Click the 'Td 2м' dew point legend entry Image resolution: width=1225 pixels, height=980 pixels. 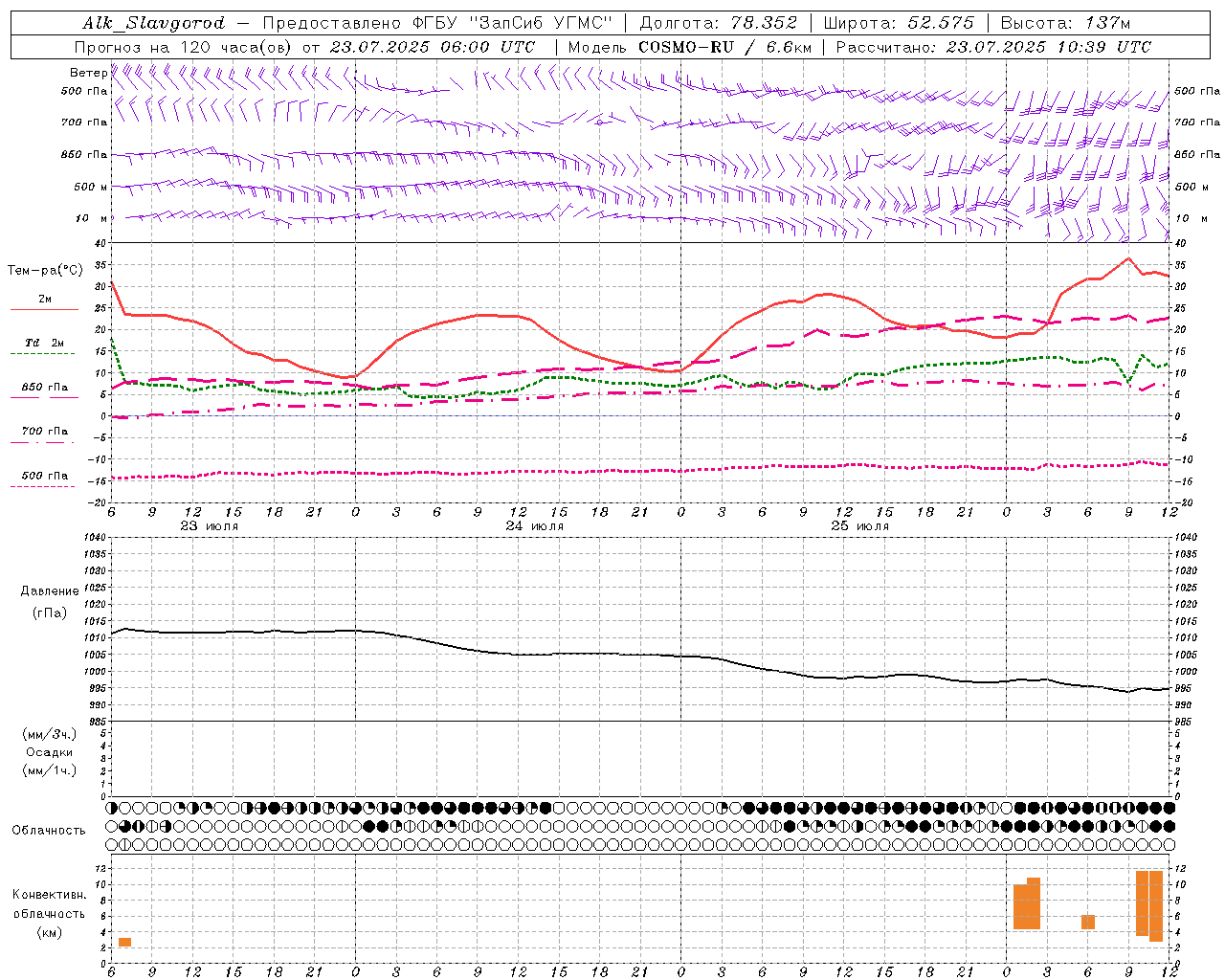pyautogui.click(x=44, y=343)
